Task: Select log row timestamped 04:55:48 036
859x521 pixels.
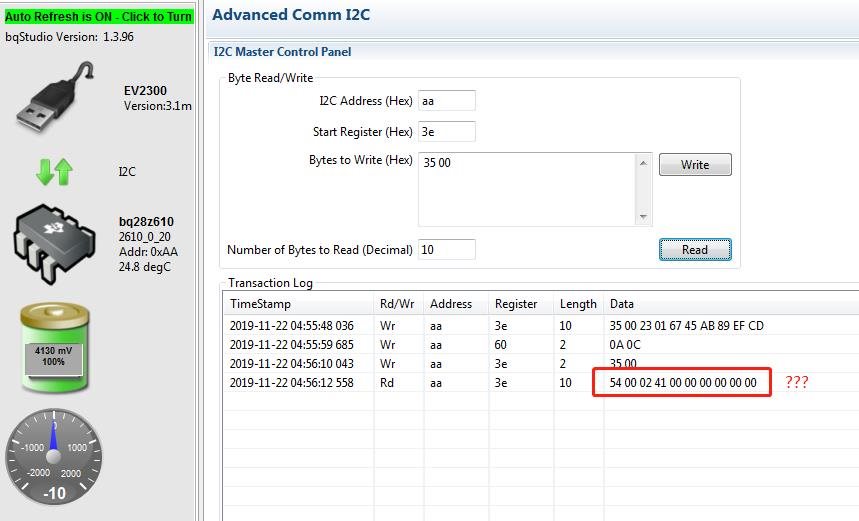Action: [x=541, y=325]
